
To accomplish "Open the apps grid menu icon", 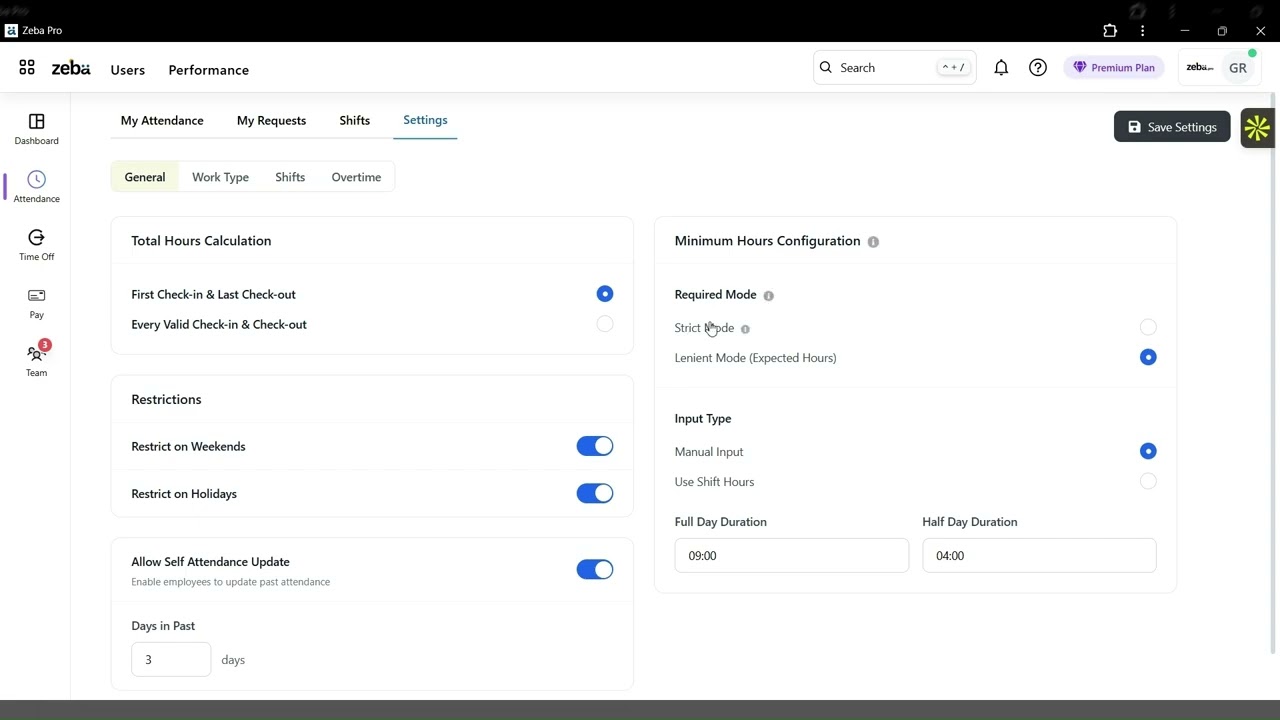I will (x=27, y=68).
